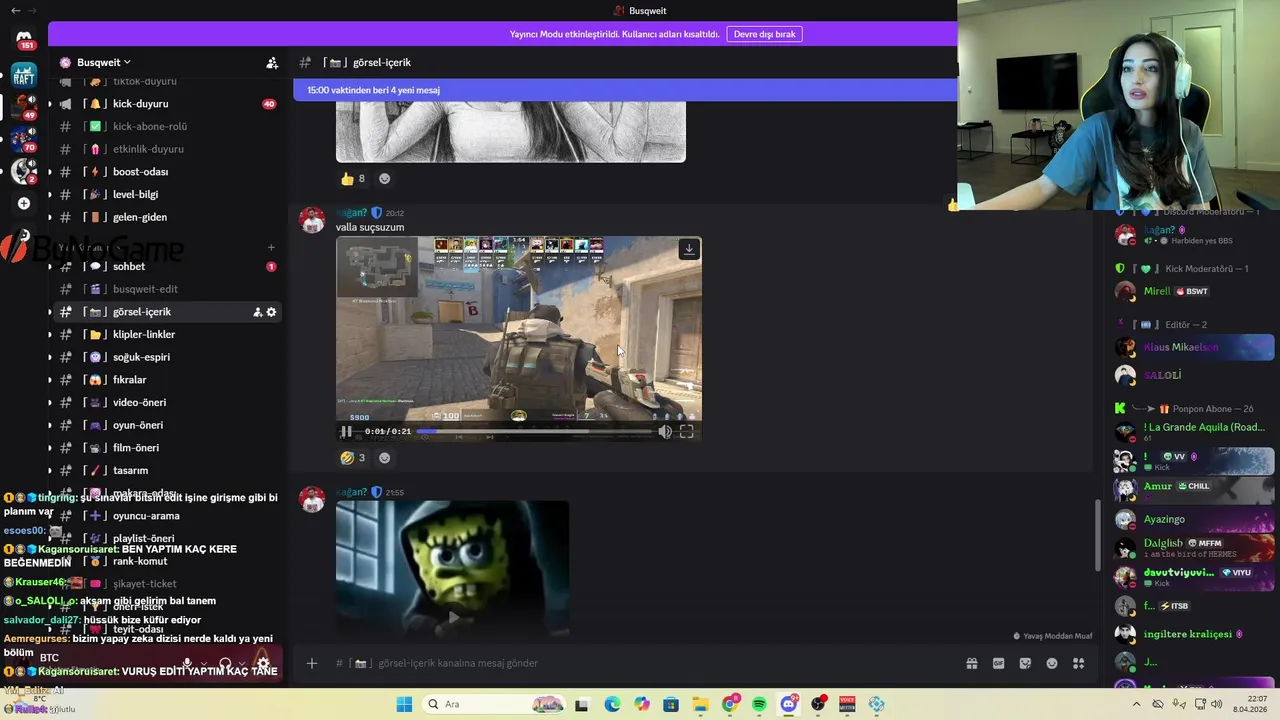Expand the fıkralar channel arrow
Screen dimensions: 1280x720
(x=49, y=380)
